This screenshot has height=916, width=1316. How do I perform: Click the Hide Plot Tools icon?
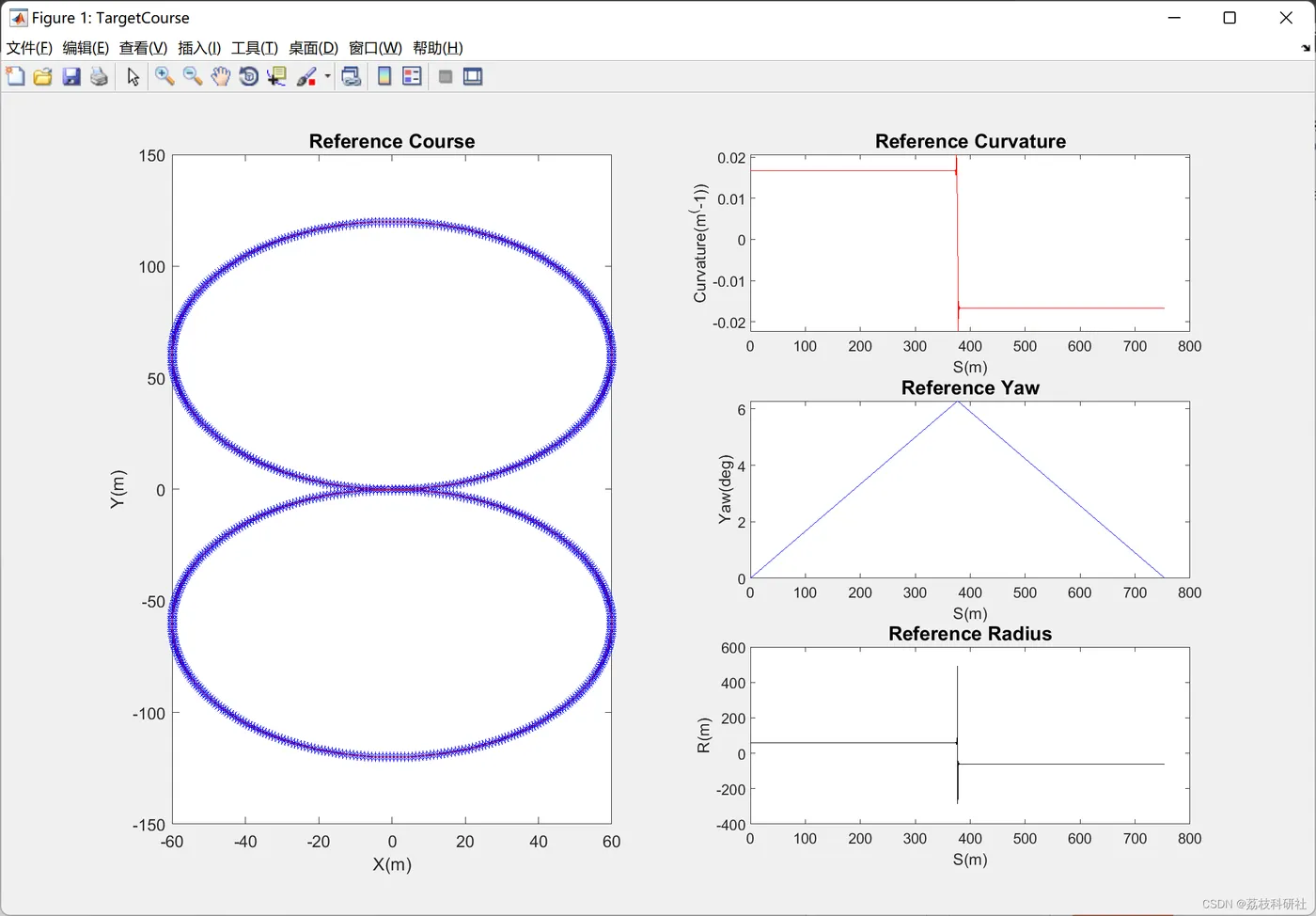(x=446, y=77)
